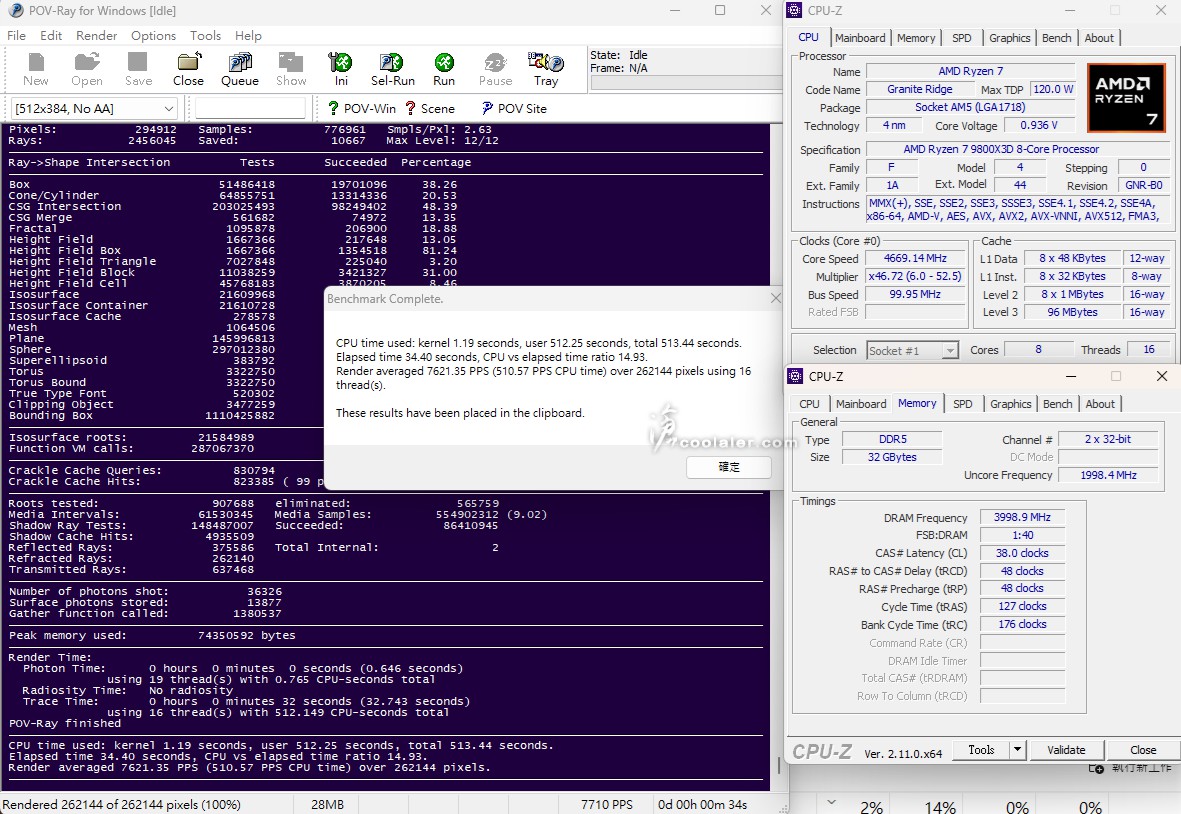This screenshot has width=1181, height=814.
Task: Click the Show render window icon
Action: pyautogui.click(x=291, y=69)
